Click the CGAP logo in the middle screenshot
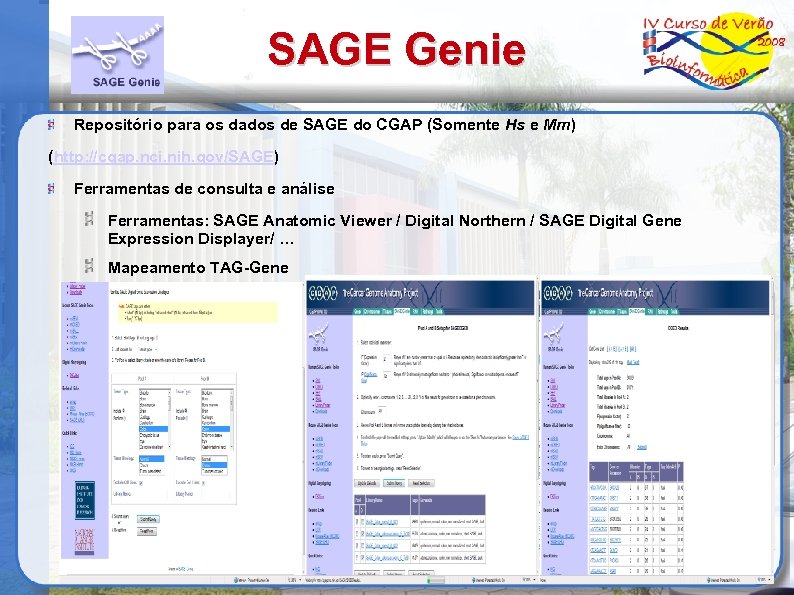 323,293
